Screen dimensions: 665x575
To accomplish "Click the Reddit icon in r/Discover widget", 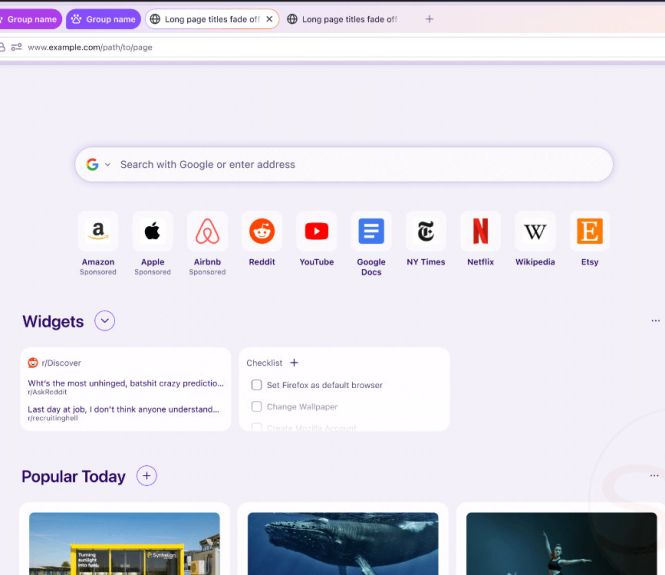I will 33,363.
